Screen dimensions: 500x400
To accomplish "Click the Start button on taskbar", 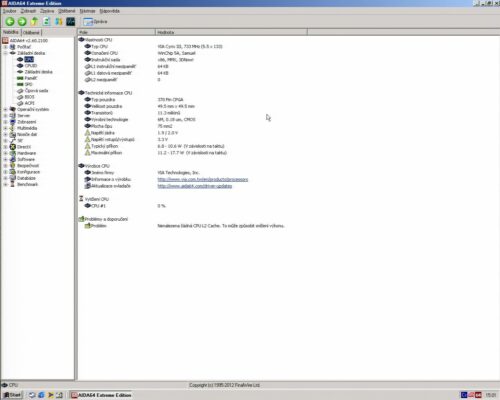I will [x=12, y=395].
